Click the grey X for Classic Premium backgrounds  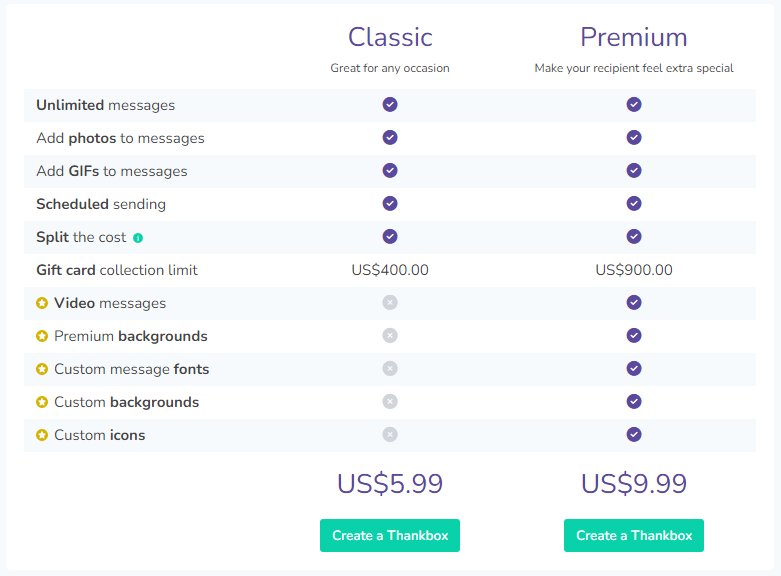click(x=390, y=335)
